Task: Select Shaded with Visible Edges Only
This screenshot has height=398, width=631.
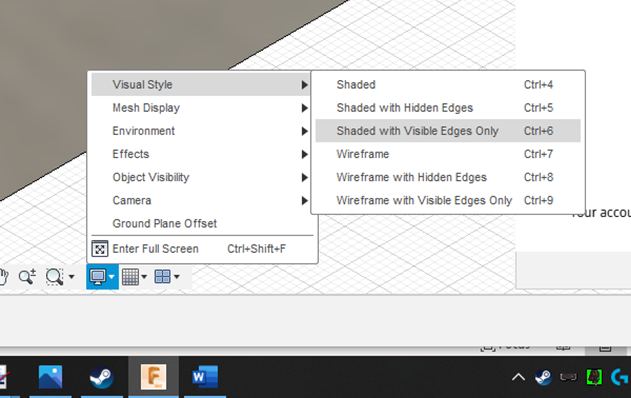Action: [x=448, y=131]
